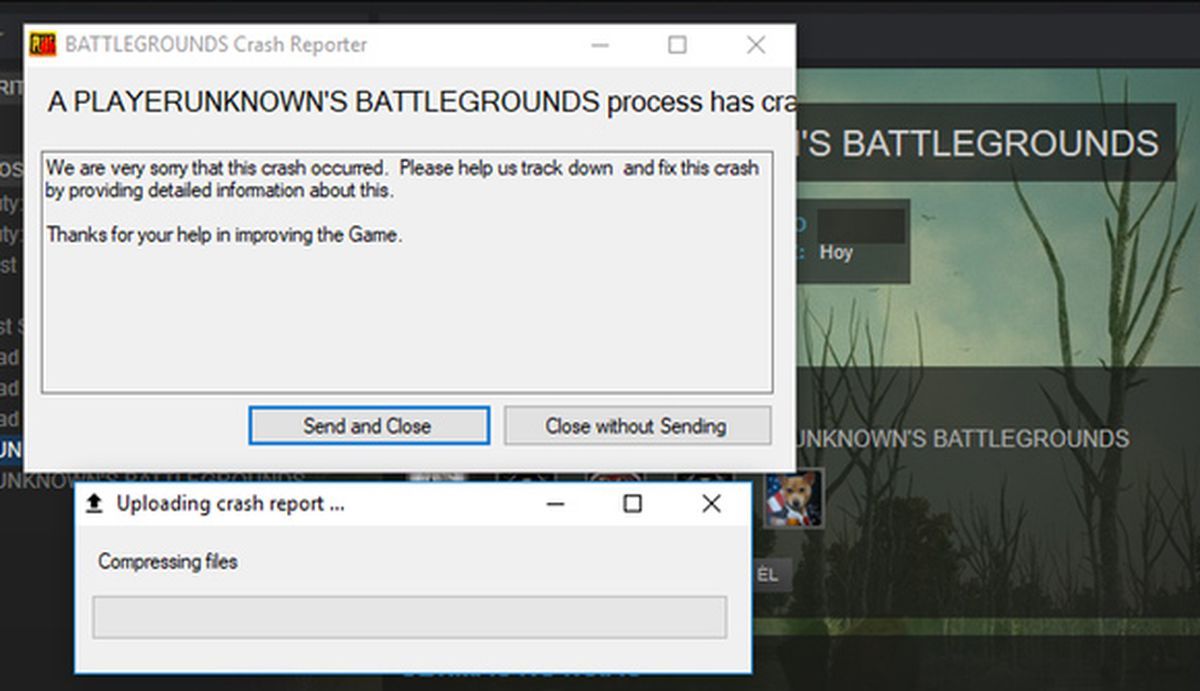This screenshot has height=691, width=1200.
Task: Click the 'BATTLEGROUNDS Crash Reporter' title text
Action: (x=216, y=45)
